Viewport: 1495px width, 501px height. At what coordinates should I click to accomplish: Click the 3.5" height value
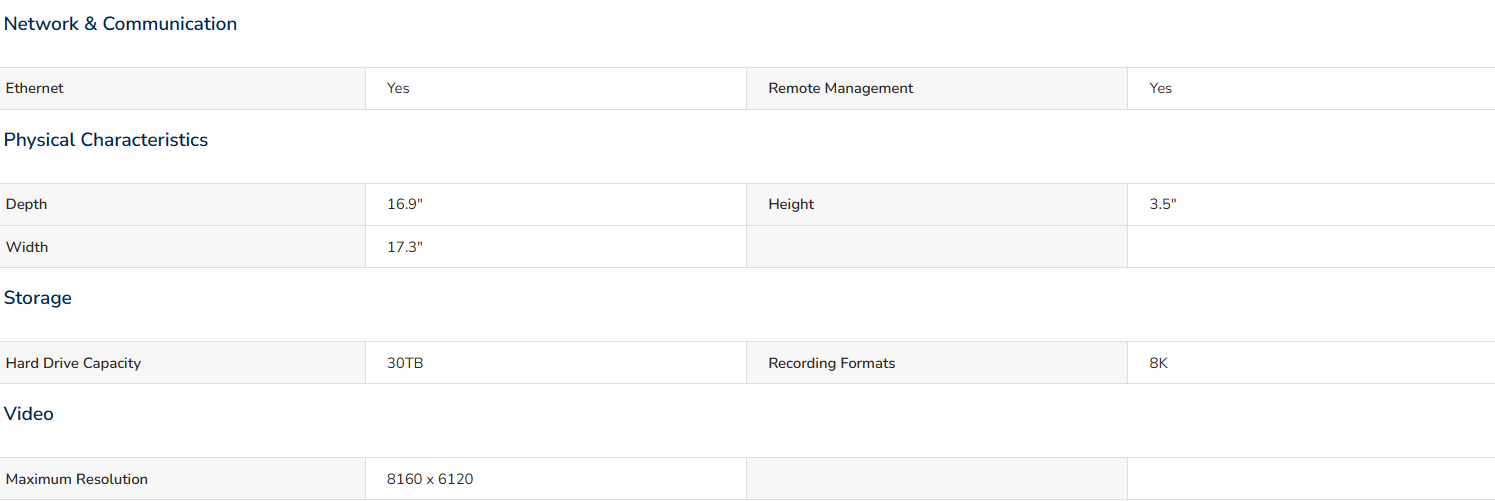click(x=1163, y=204)
